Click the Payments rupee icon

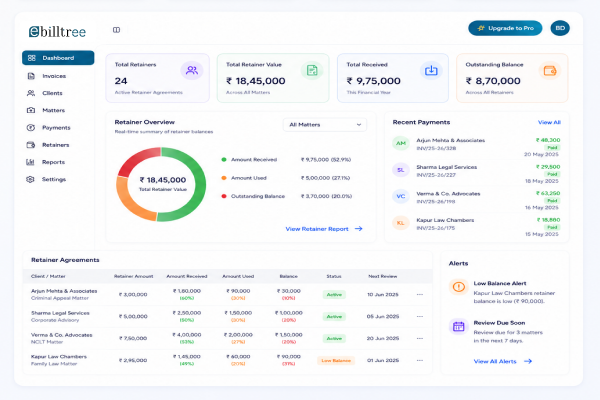[x=31, y=127]
